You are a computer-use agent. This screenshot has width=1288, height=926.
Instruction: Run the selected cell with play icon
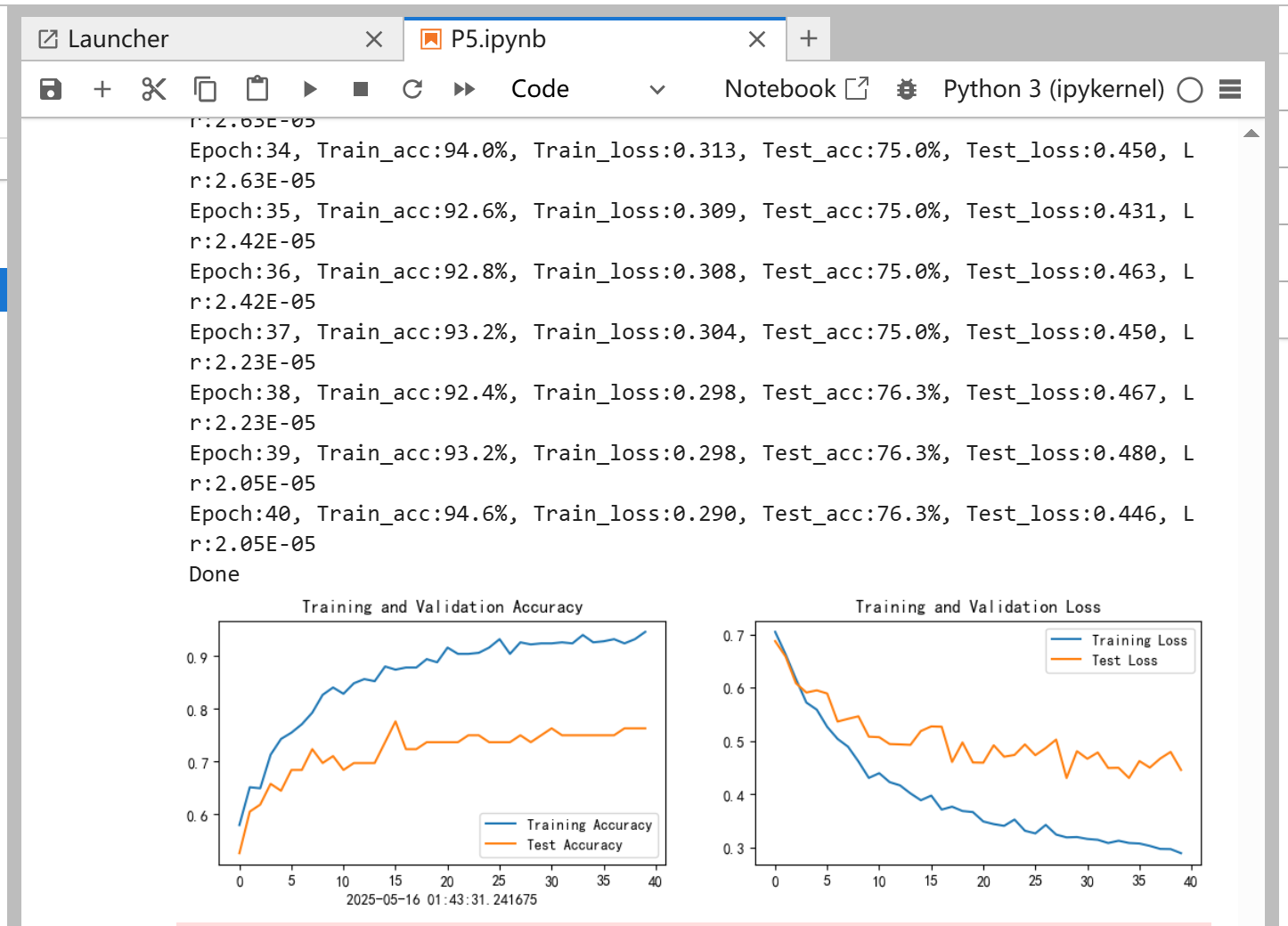tap(310, 89)
